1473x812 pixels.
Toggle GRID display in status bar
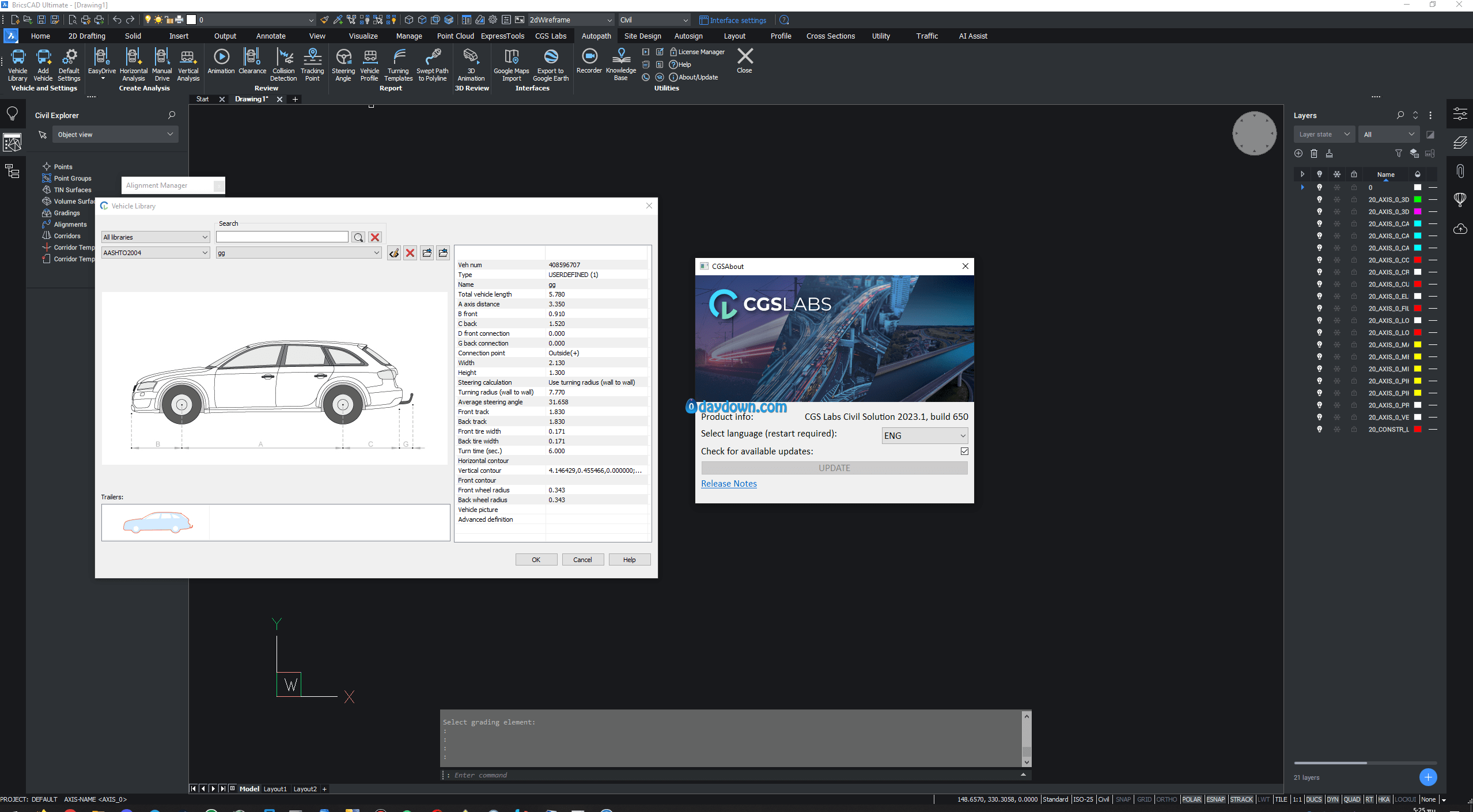tap(1144, 799)
